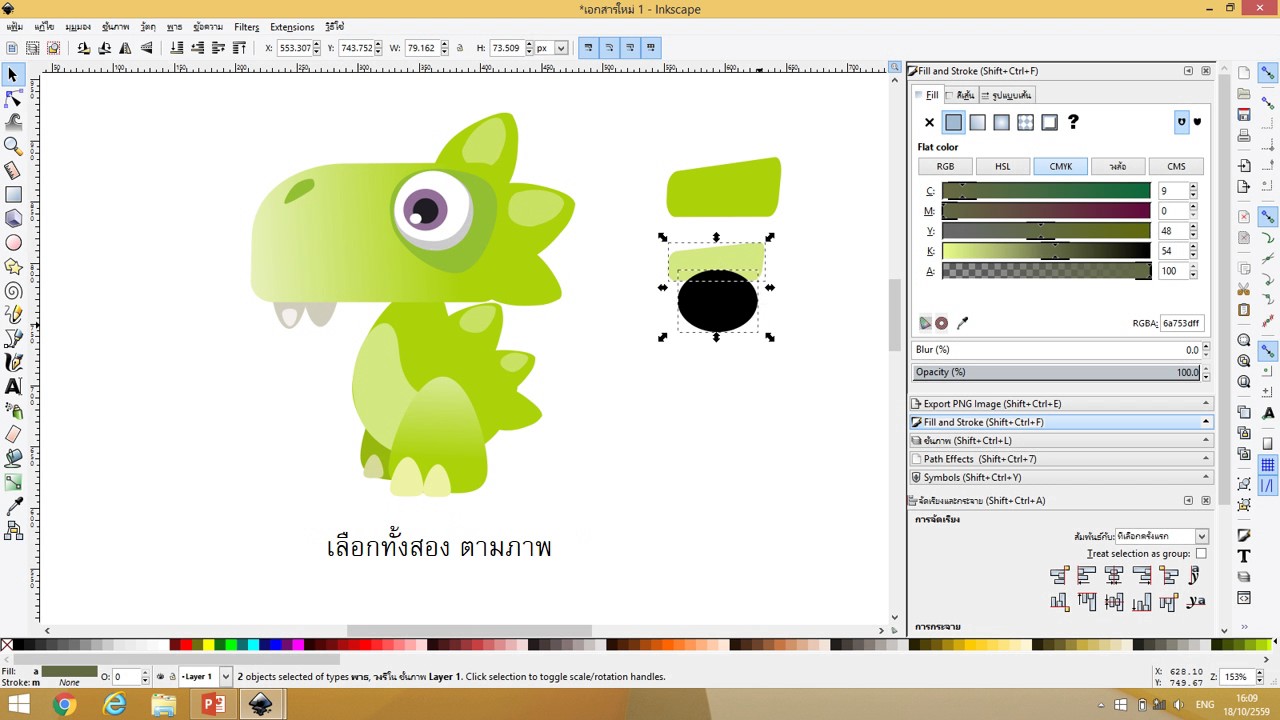Align bottom edges of objects
Viewport: 1280px width, 720px height.
coord(1140,601)
